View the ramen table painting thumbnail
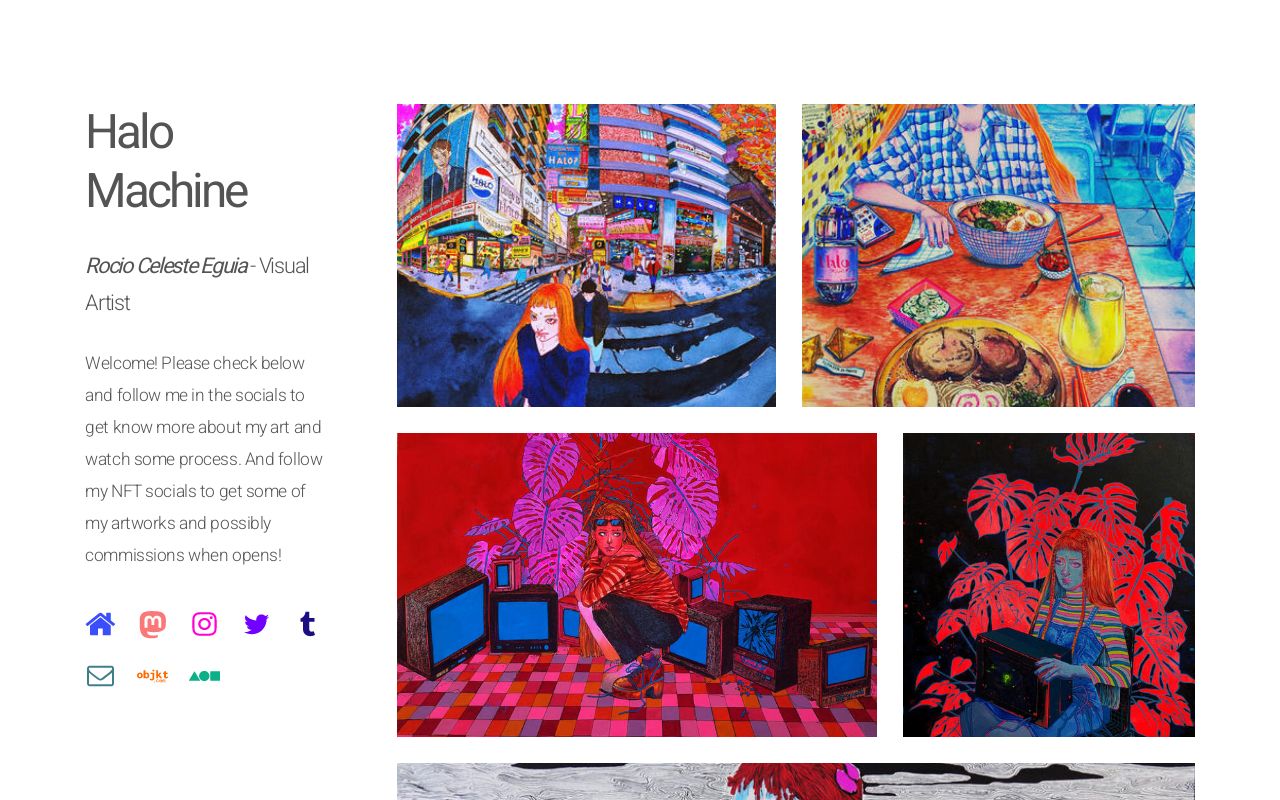Viewport: 1280px width, 800px height. [998, 255]
